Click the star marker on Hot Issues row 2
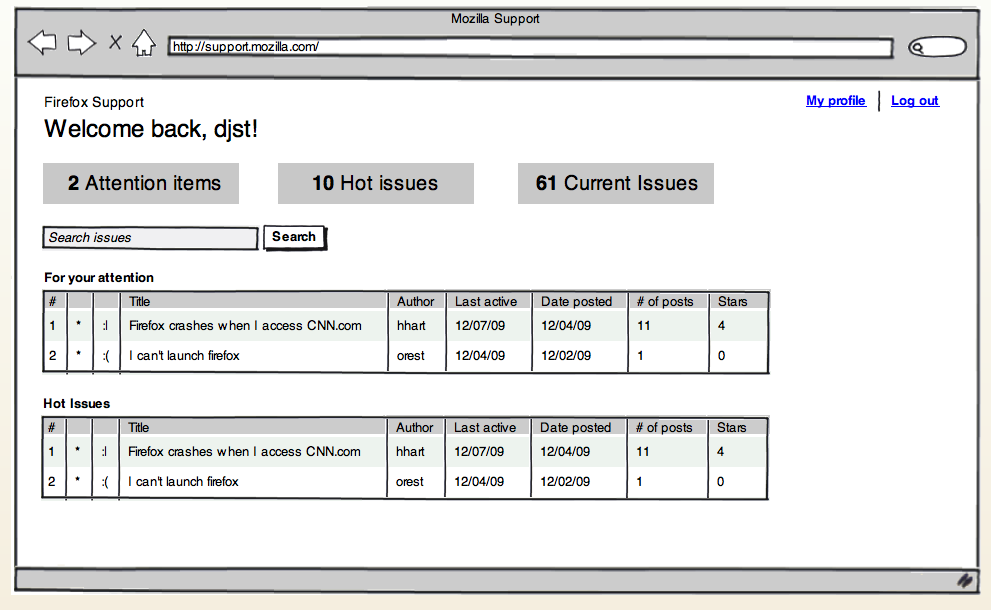991x610 pixels. click(77, 480)
